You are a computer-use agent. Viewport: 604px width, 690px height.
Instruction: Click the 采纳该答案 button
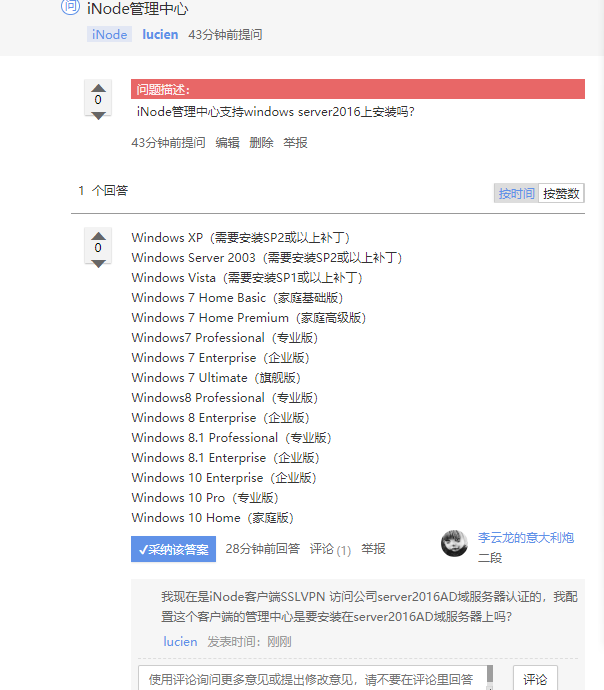tap(173, 549)
